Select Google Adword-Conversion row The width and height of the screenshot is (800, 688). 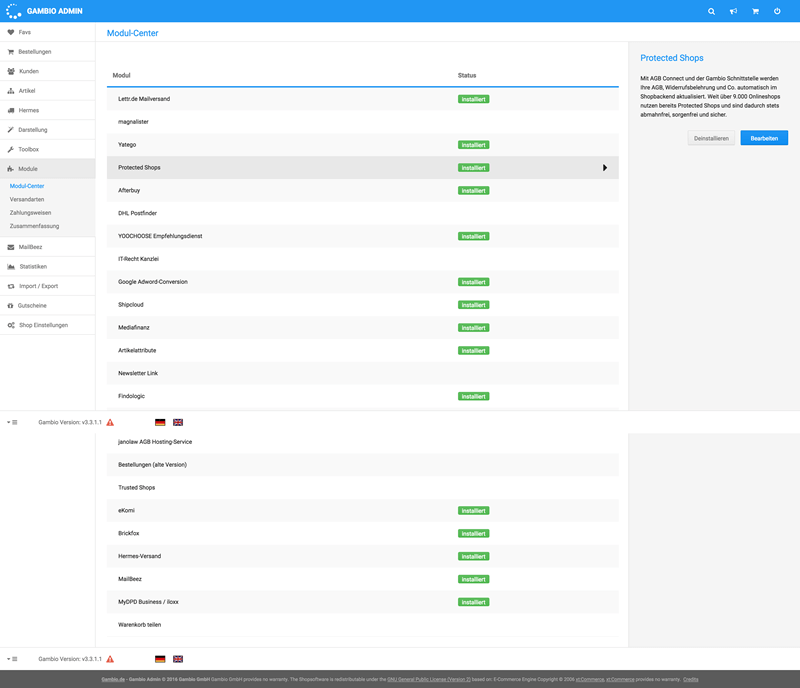click(x=363, y=282)
